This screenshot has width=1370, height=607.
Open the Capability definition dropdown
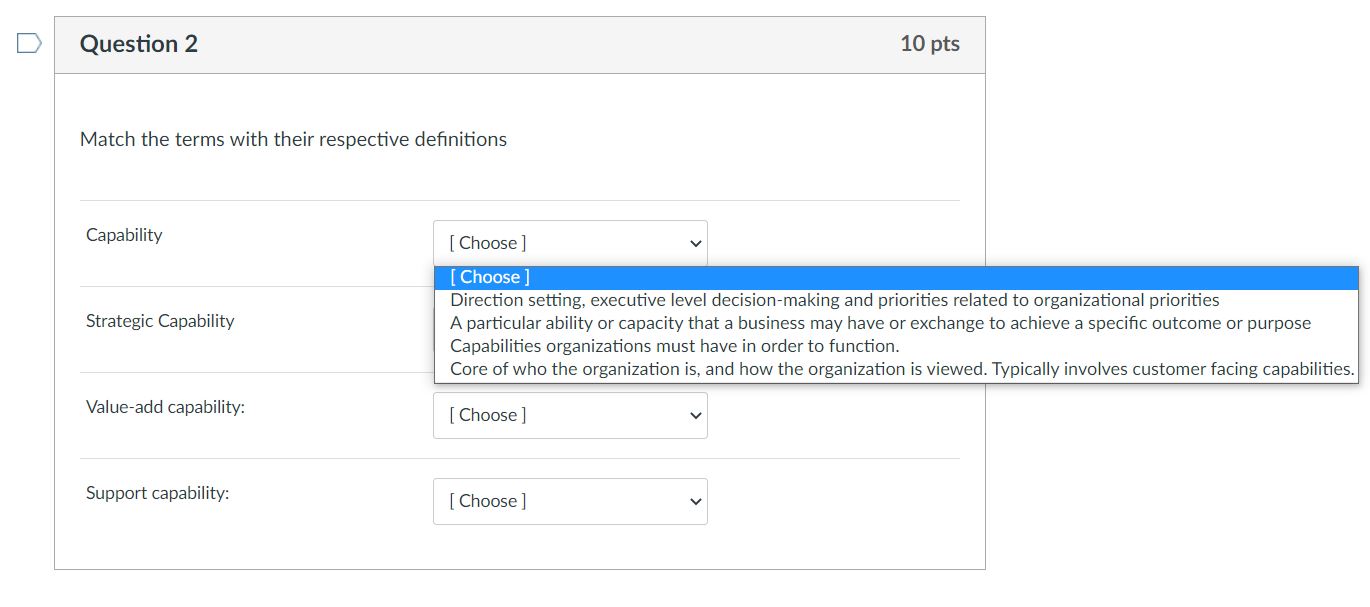point(570,243)
